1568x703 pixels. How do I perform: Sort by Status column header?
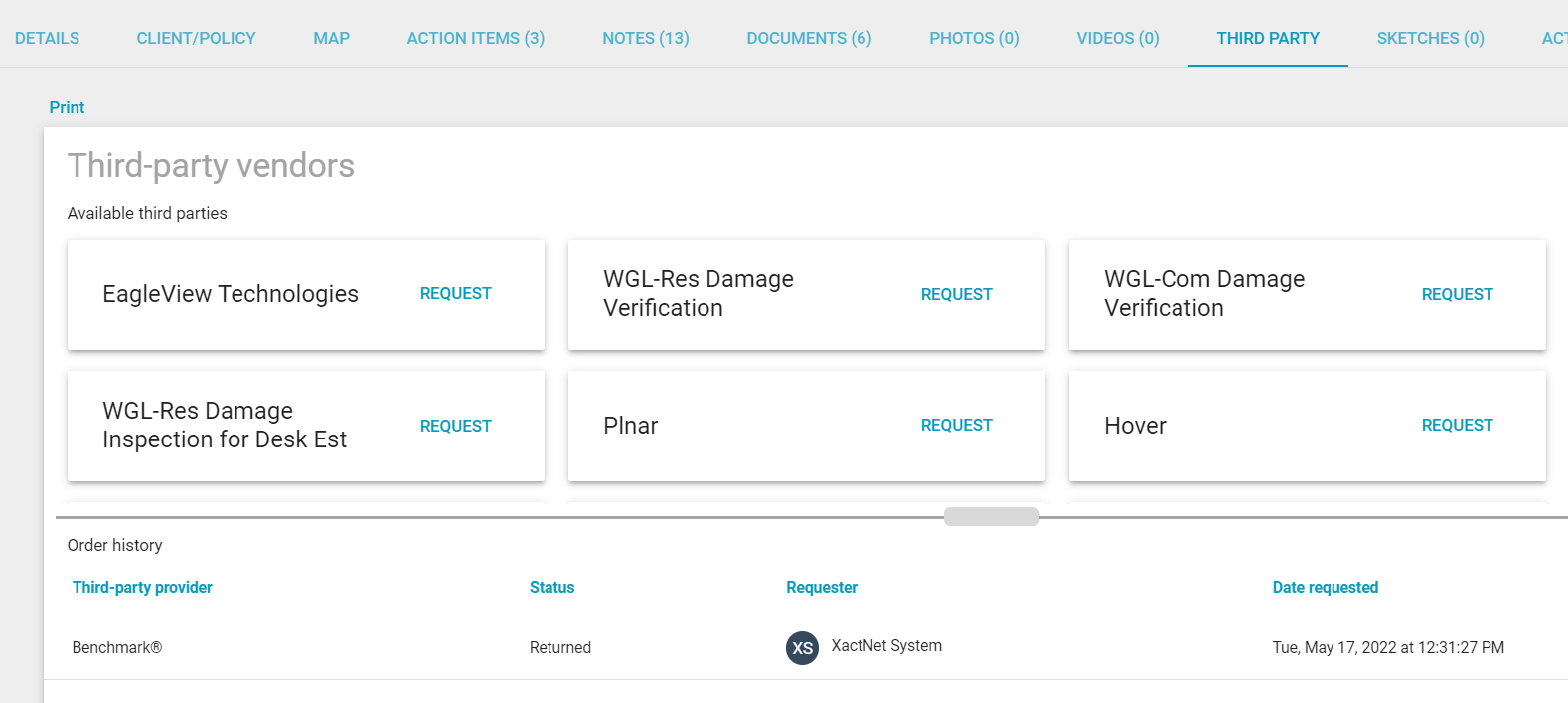point(551,587)
